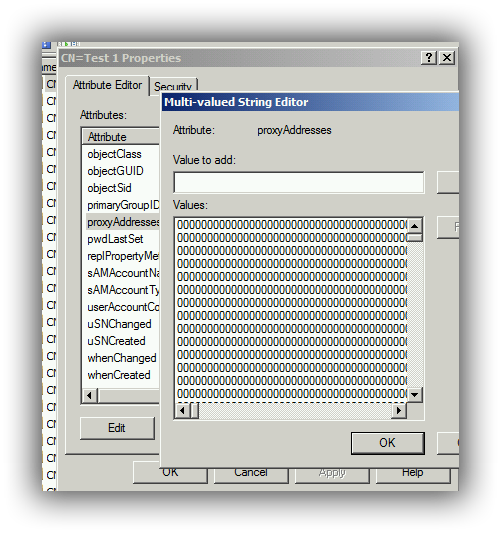Click the vertical scrollbar thumb in values list
Image resolution: width=501 pixels, height=533 pixels.
click(x=415, y=238)
